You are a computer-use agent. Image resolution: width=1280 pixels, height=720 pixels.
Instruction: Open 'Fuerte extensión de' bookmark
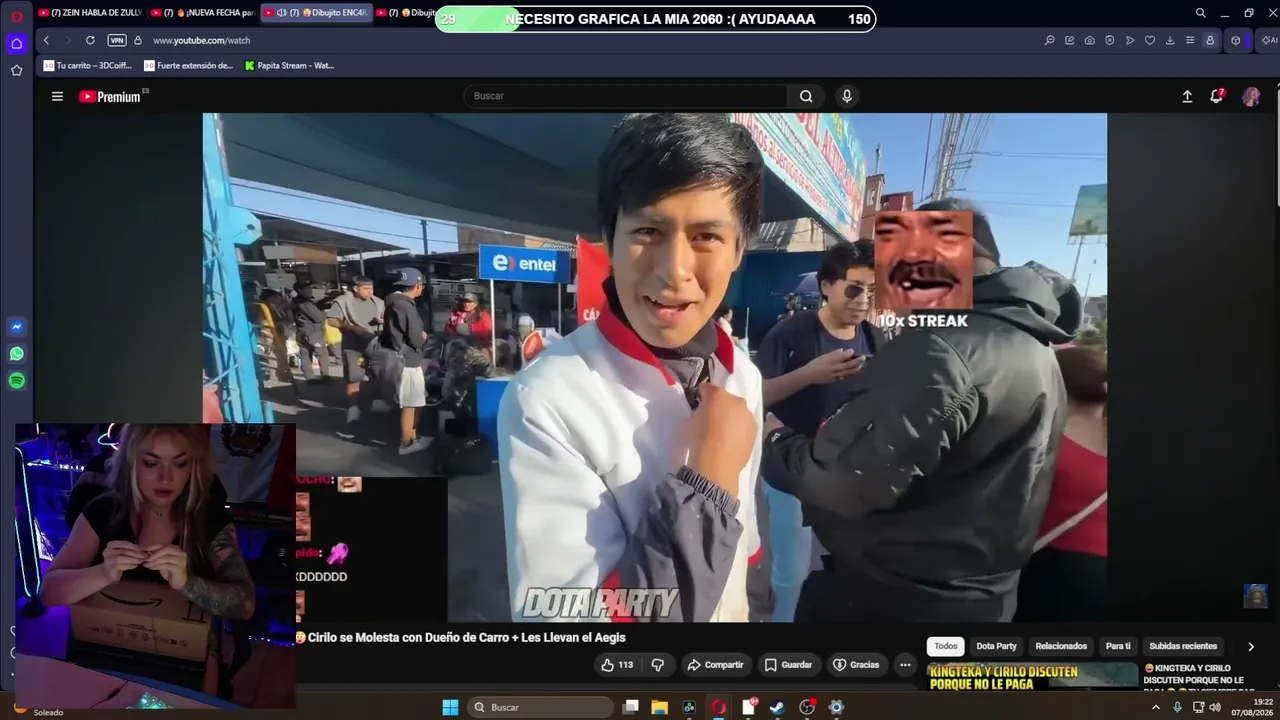[188, 66]
